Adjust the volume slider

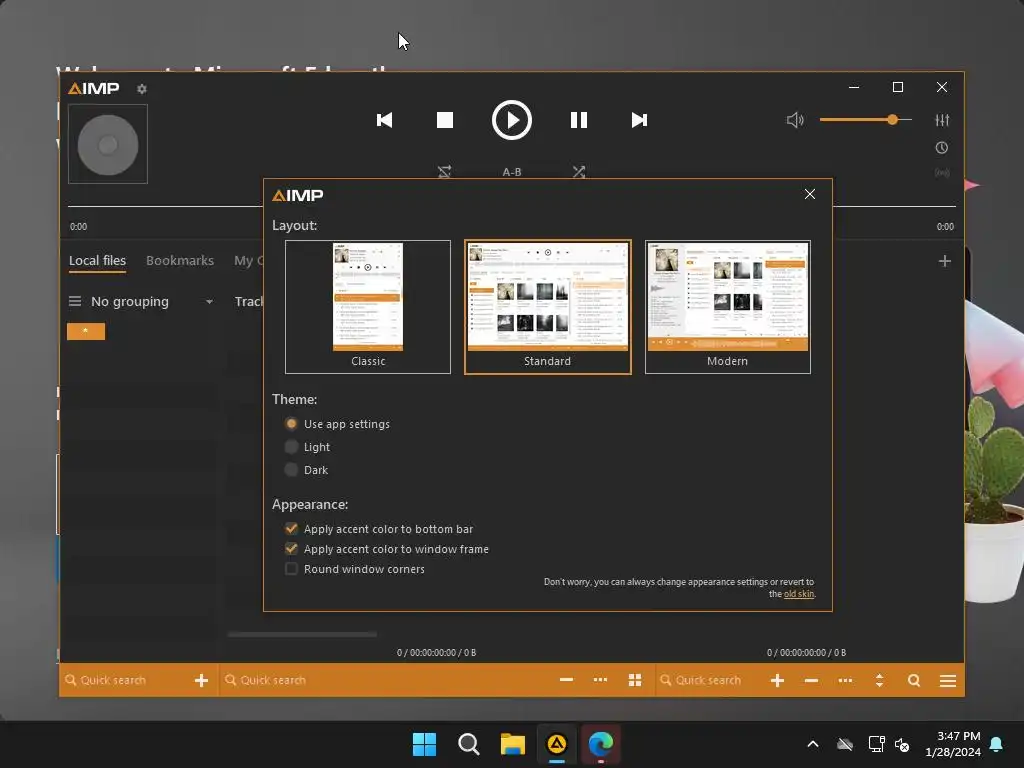pyautogui.click(x=866, y=120)
